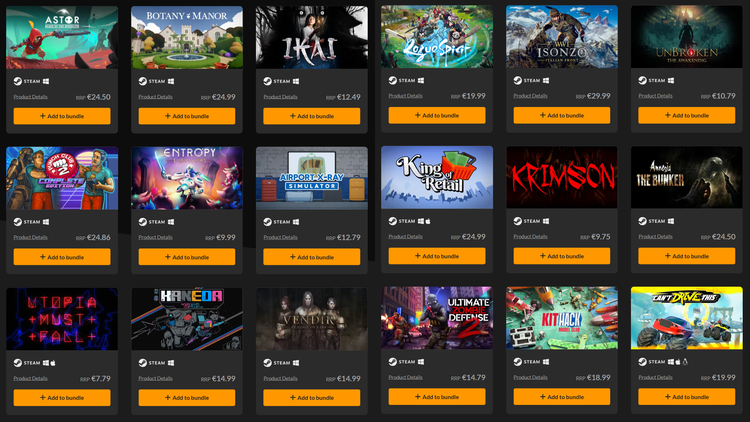Screen dimensions: 750x422
Task: Add Amnesia The Bunker to bundle
Action: tap(686, 256)
